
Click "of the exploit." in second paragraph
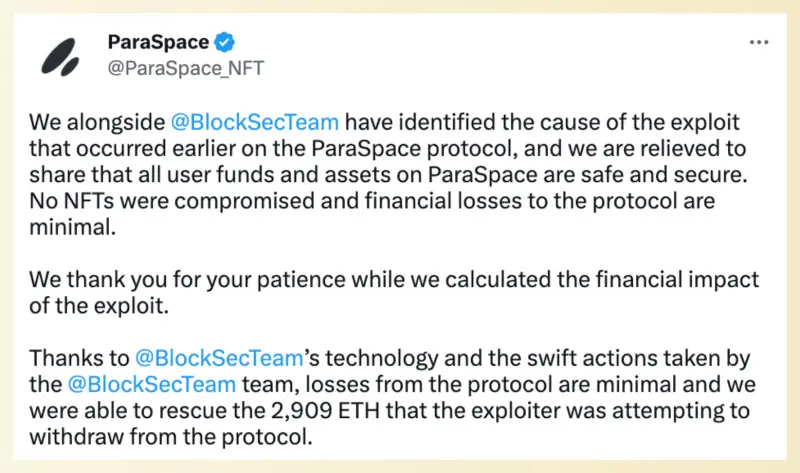(x=88, y=306)
